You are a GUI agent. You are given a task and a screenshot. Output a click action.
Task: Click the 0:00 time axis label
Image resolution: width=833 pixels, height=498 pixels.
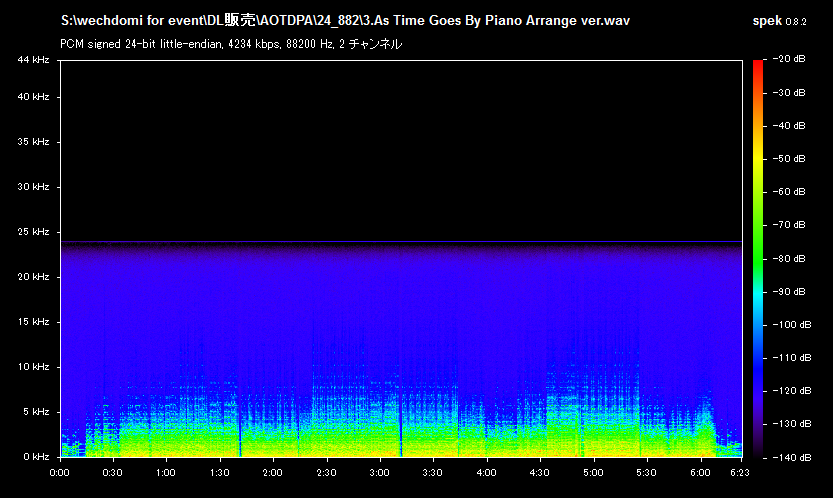coord(60,473)
